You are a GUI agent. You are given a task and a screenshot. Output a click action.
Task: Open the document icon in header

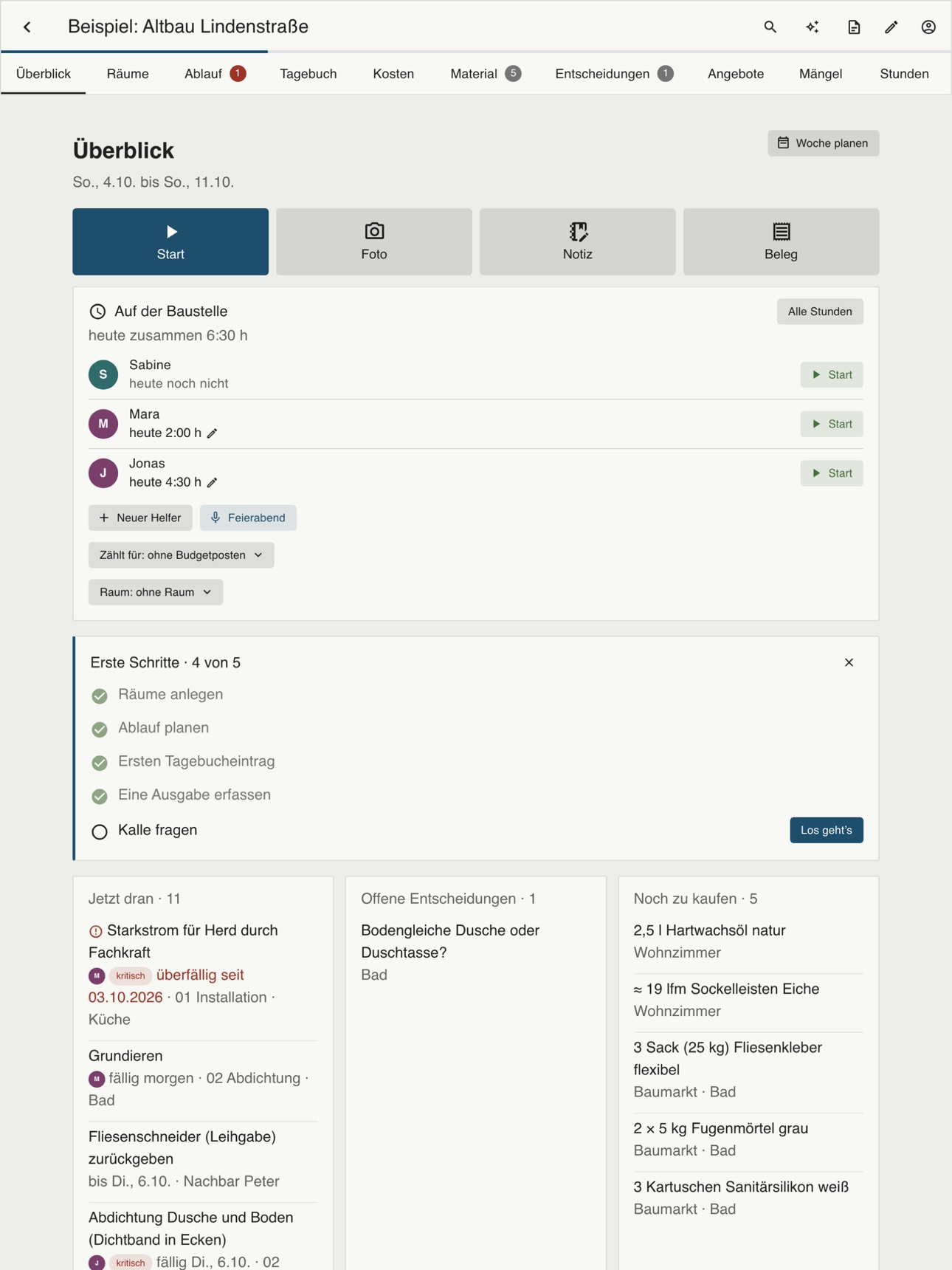tap(853, 27)
